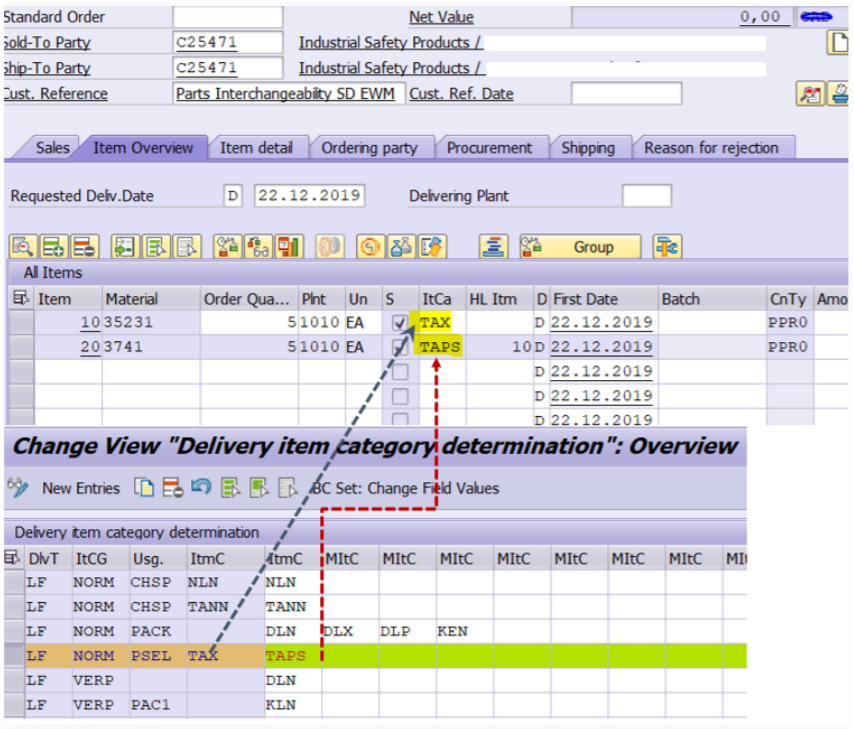The image size is (854, 729).
Task: Click the item details magnifier icon
Action: pyautogui.click(x=22, y=246)
